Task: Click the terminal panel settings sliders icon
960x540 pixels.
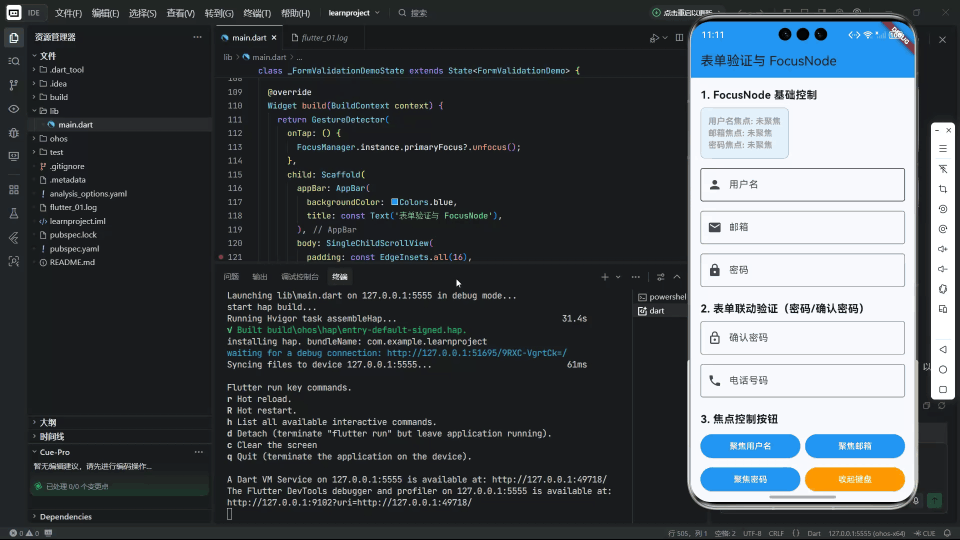Action: pos(661,277)
